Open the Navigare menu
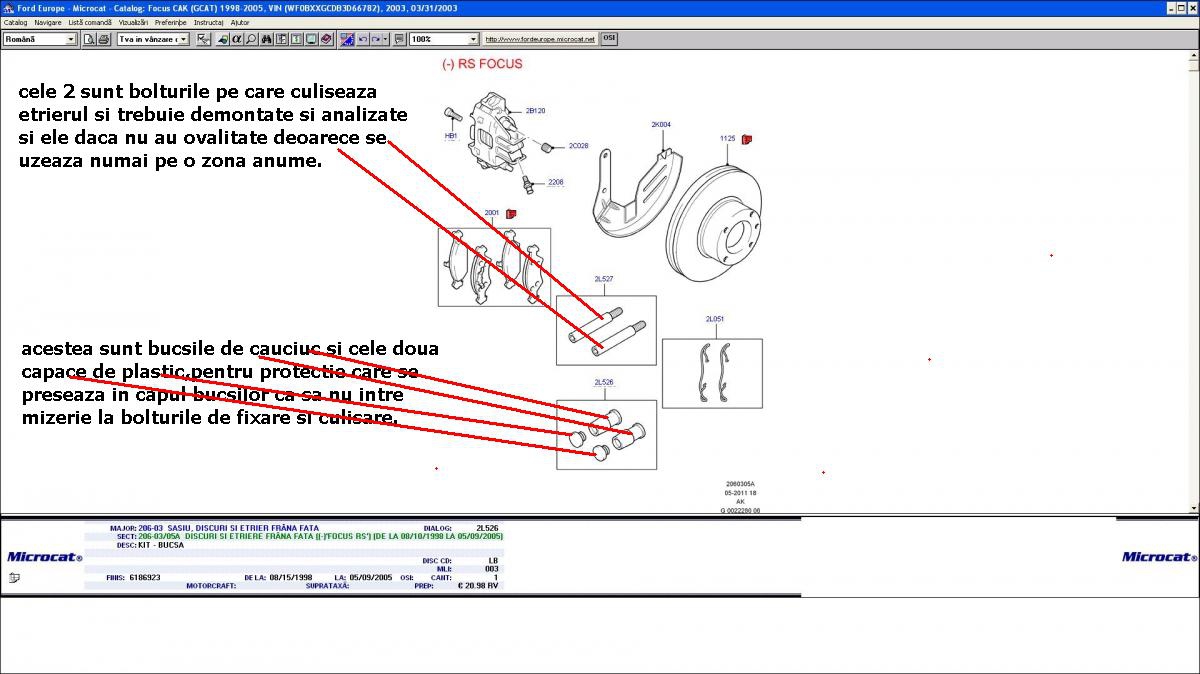 tap(47, 22)
